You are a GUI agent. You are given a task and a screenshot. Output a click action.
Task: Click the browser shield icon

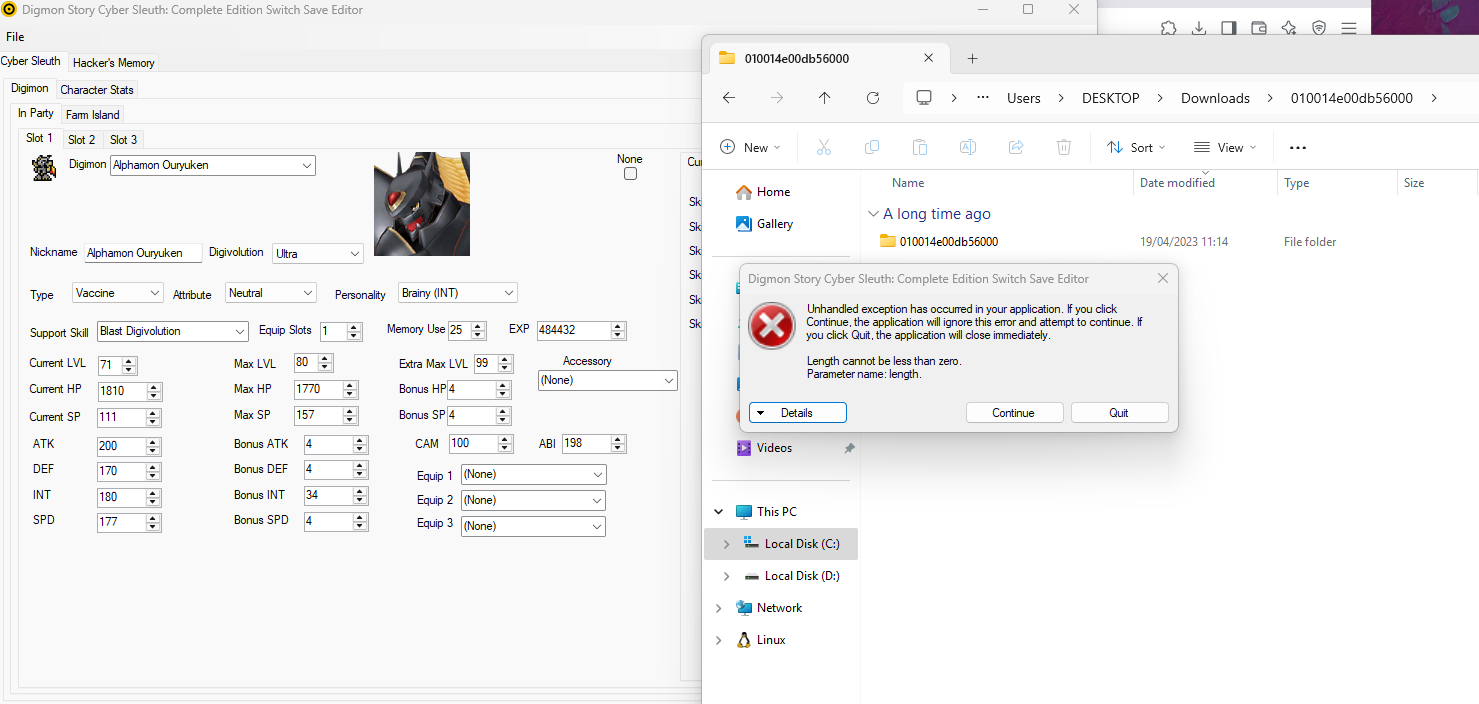coord(1319,28)
